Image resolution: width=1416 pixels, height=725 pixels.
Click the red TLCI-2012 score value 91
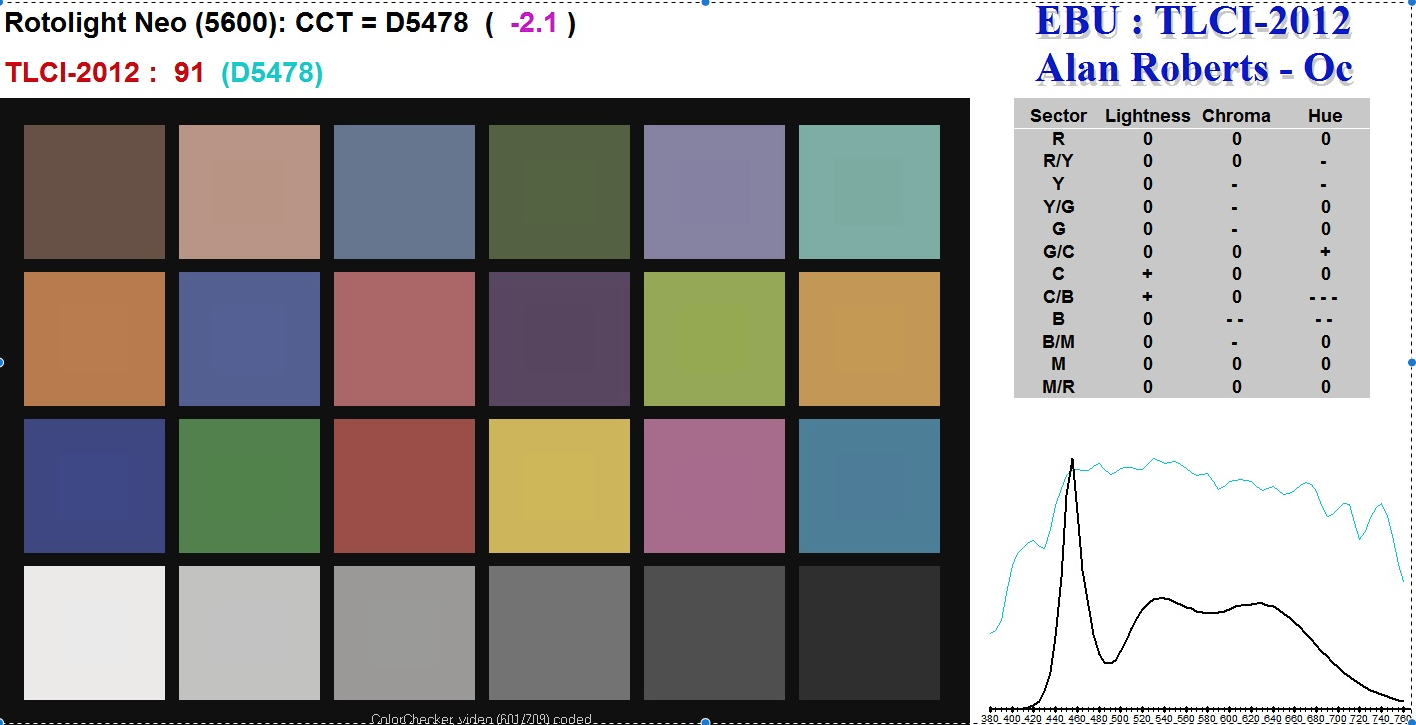tap(189, 73)
